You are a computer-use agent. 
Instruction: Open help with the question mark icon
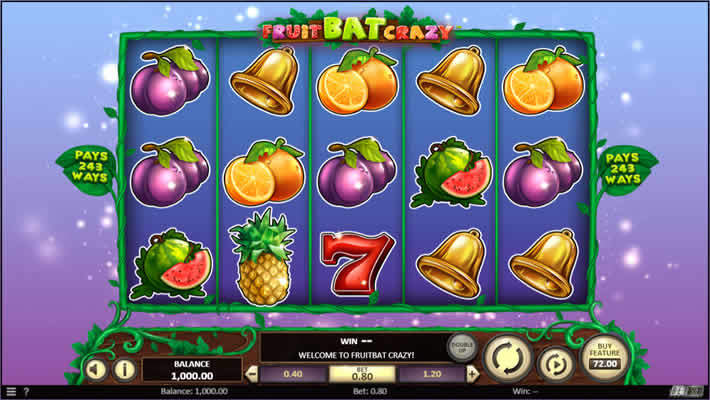[26, 392]
